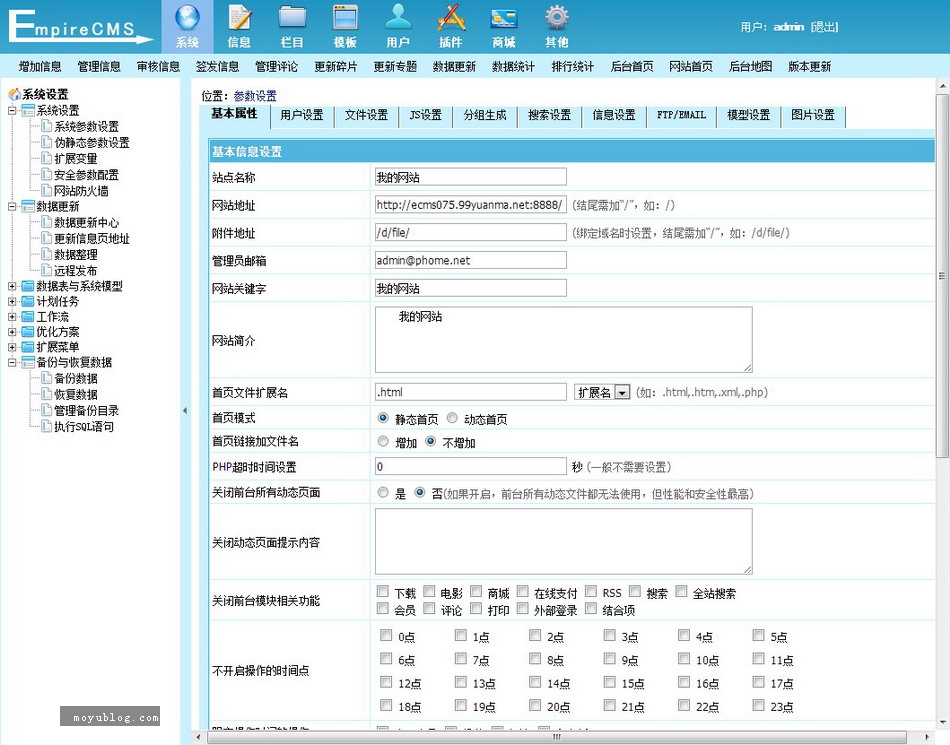Image resolution: width=950 pixels, height=745 pixels.
Task: Click the page icon beside 执行SQL语句
Action: [x=47, y=426]
